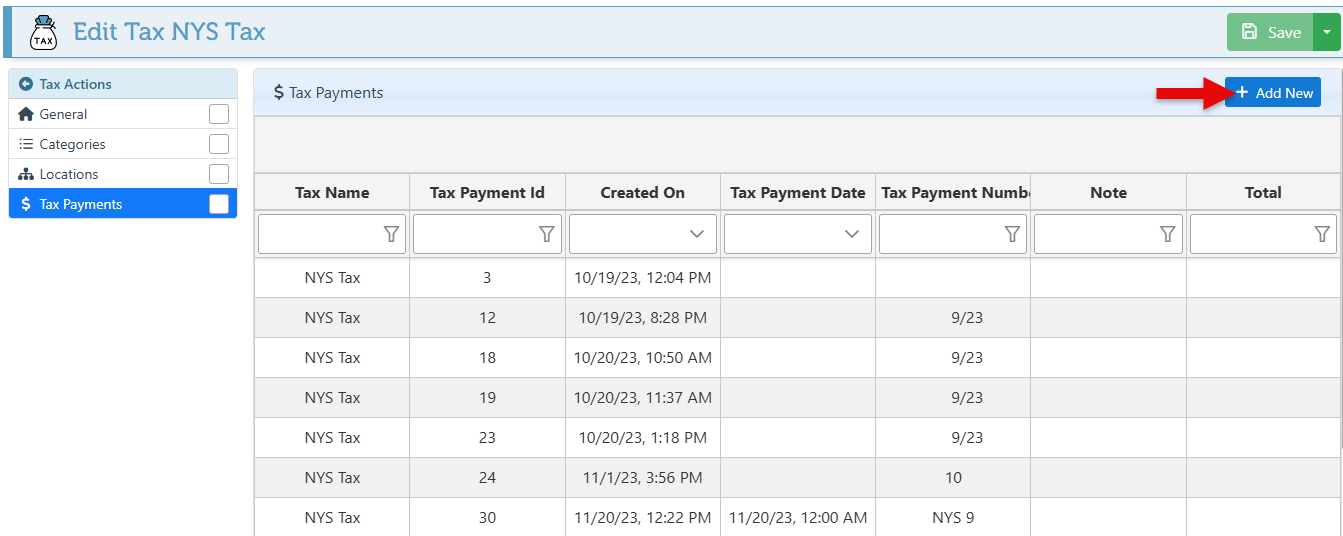Viewport: 1343px width, 536px height.
Task: Click filter icon in Tax Payment Number column
Action: point(1012,233)
